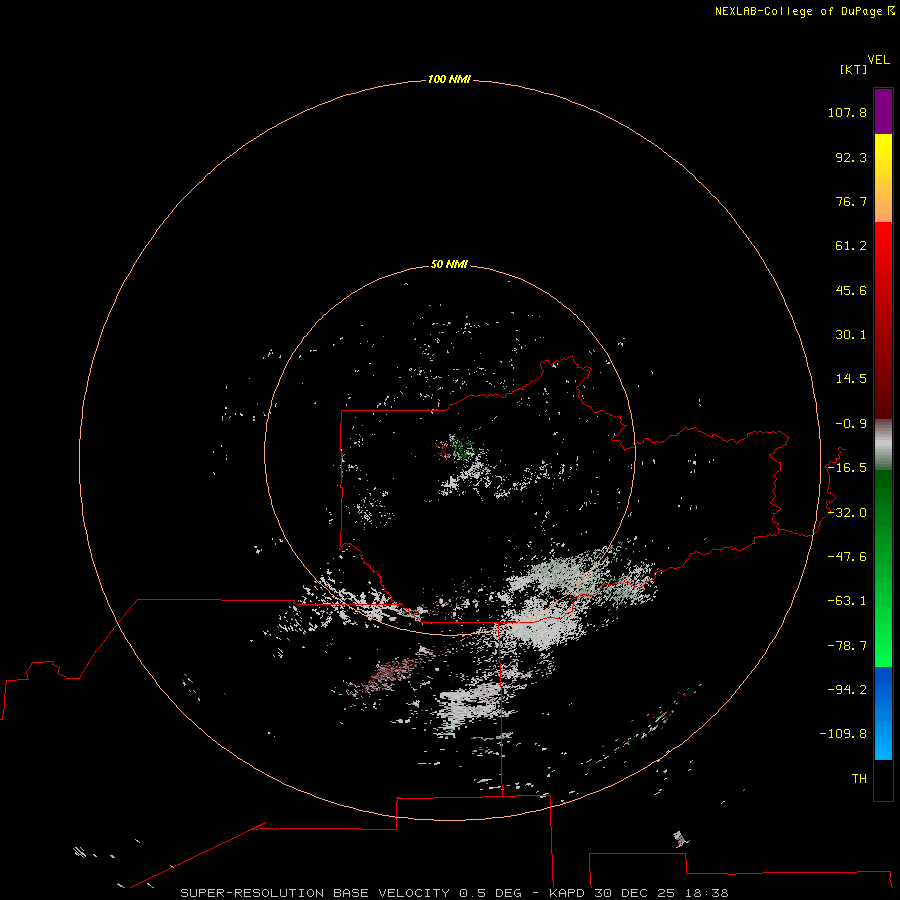Pick the red segment of the velocity scale
Screen dimensions: 900x900
coord(883,320)
